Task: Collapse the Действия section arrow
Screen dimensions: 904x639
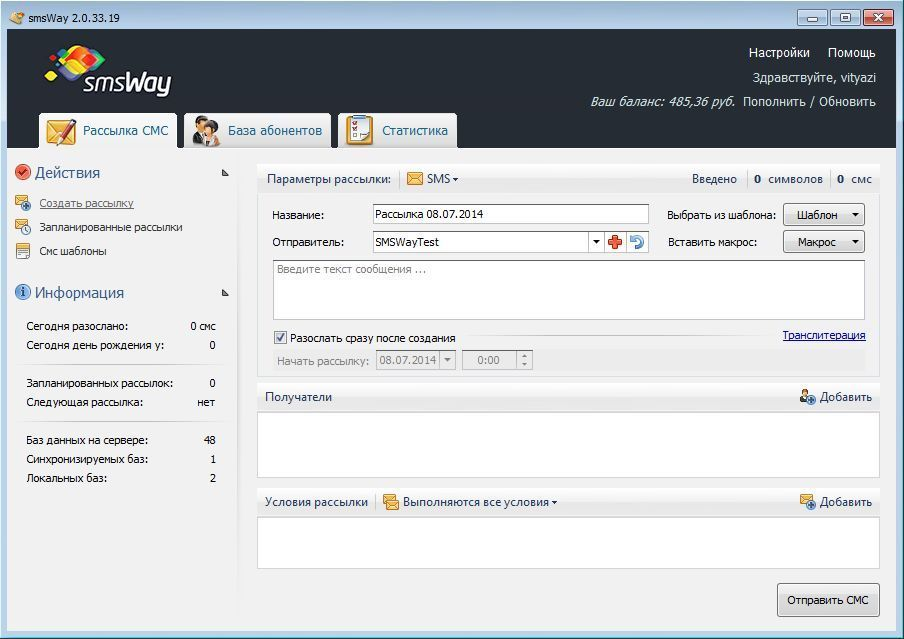Action: coord(225,173)
